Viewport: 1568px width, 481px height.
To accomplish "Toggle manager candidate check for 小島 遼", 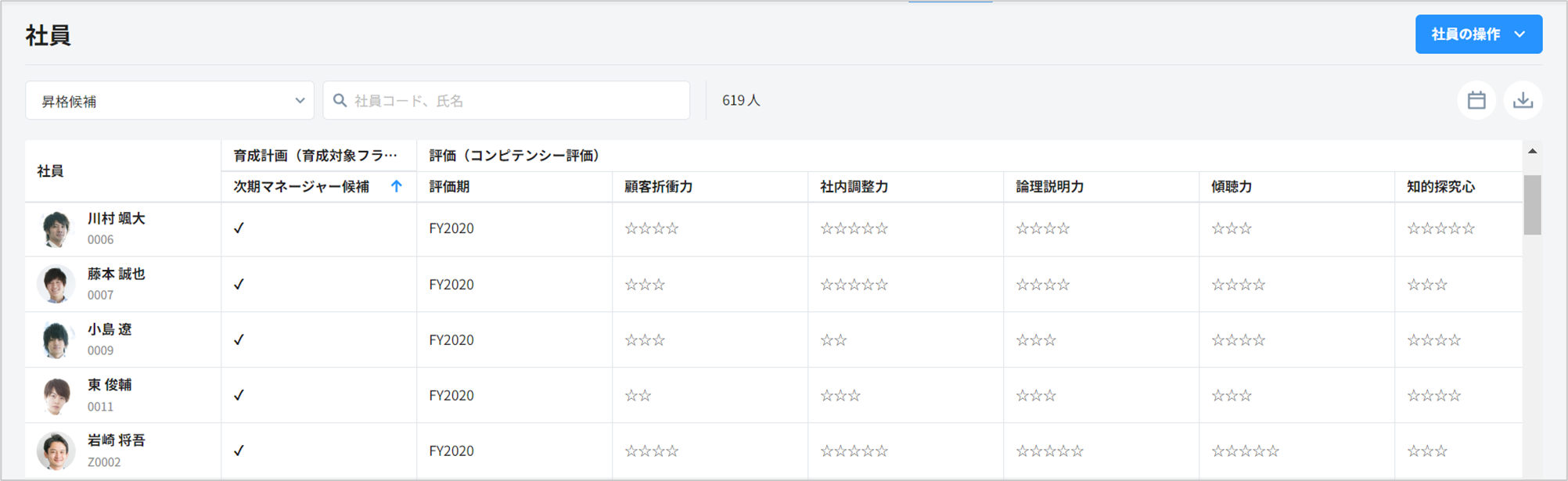I will (x=239, y=340).
